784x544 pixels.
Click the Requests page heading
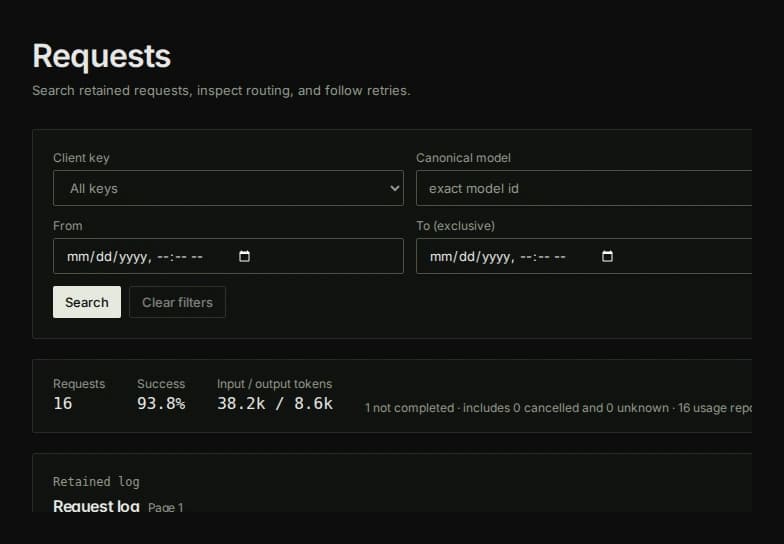click(x=102, y=56)
